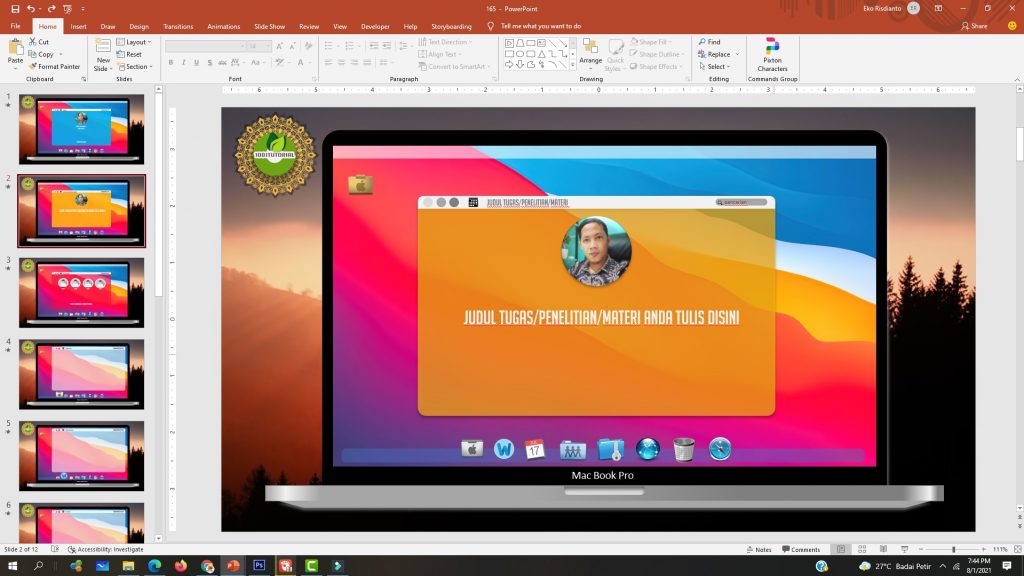Open Microsoft Edge from the taskbar
The height and width of the screenshot is (576, 1024).
[x=155, y=566]
